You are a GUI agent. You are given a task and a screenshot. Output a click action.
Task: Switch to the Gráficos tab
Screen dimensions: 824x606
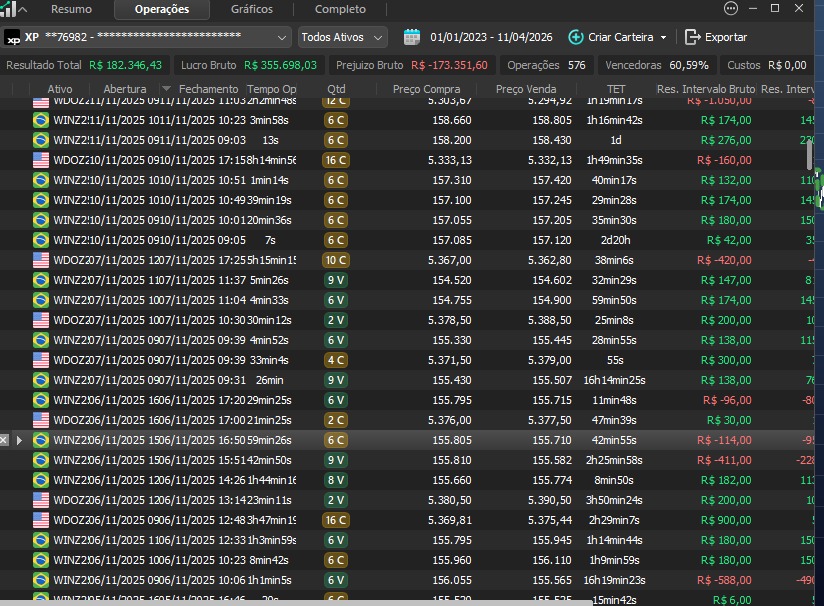251,9
